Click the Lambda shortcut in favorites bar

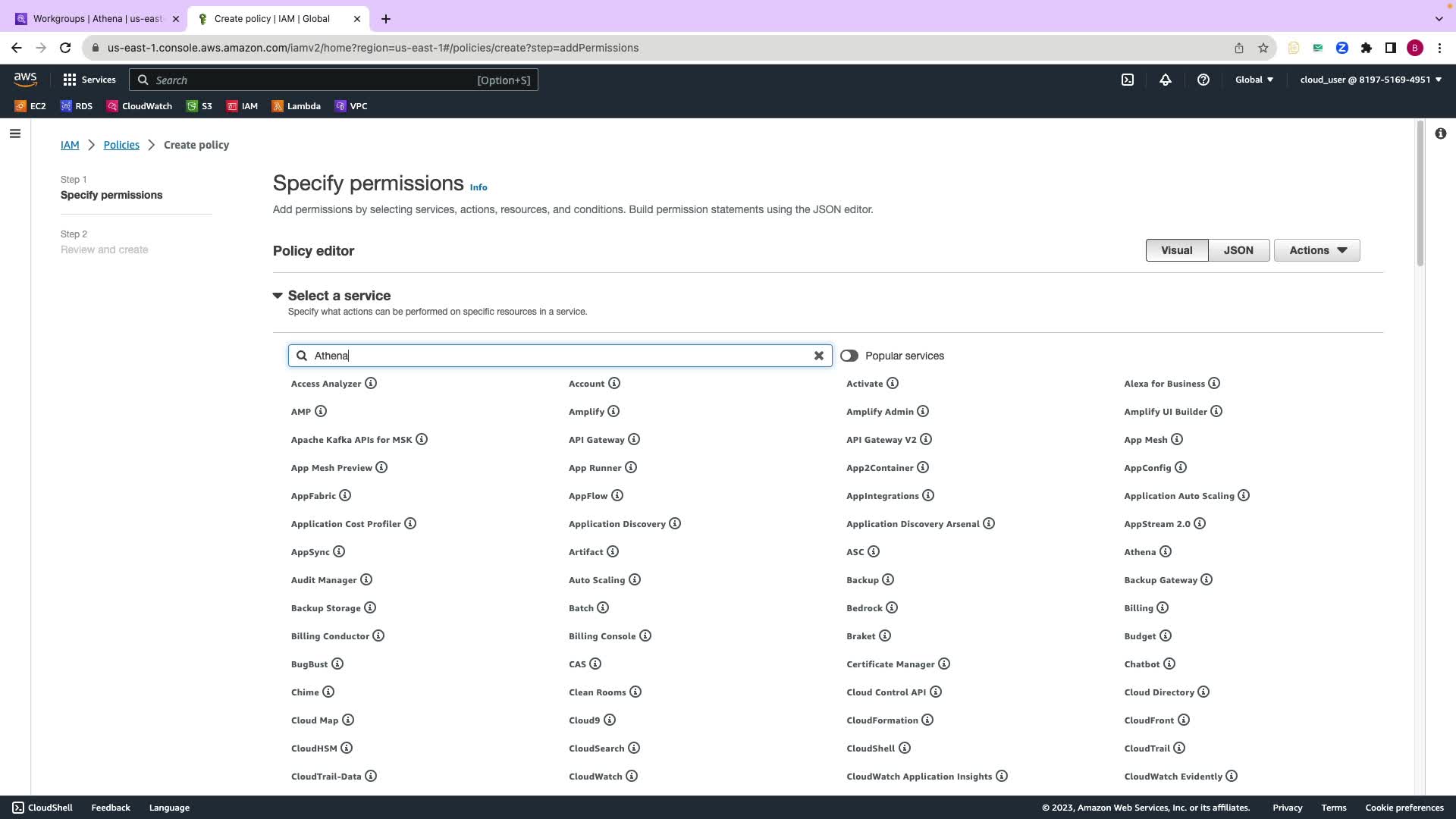297,106
